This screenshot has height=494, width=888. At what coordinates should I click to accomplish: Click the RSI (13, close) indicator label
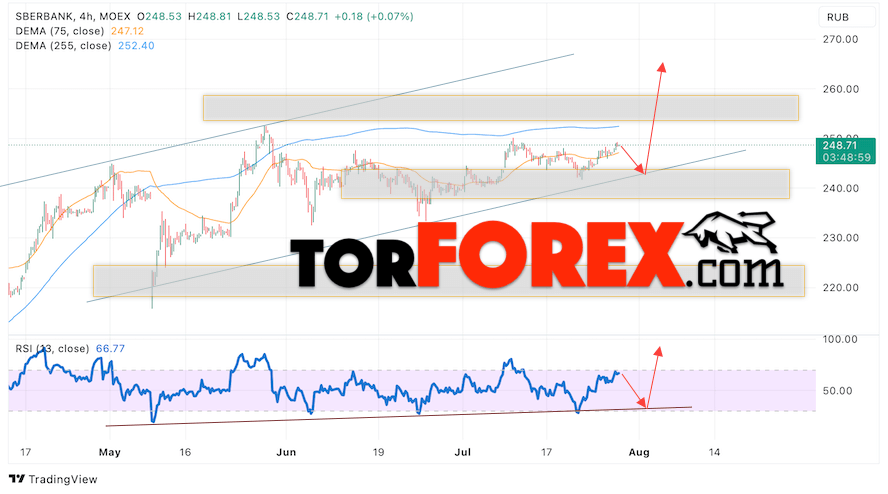[x=52, y=348]
